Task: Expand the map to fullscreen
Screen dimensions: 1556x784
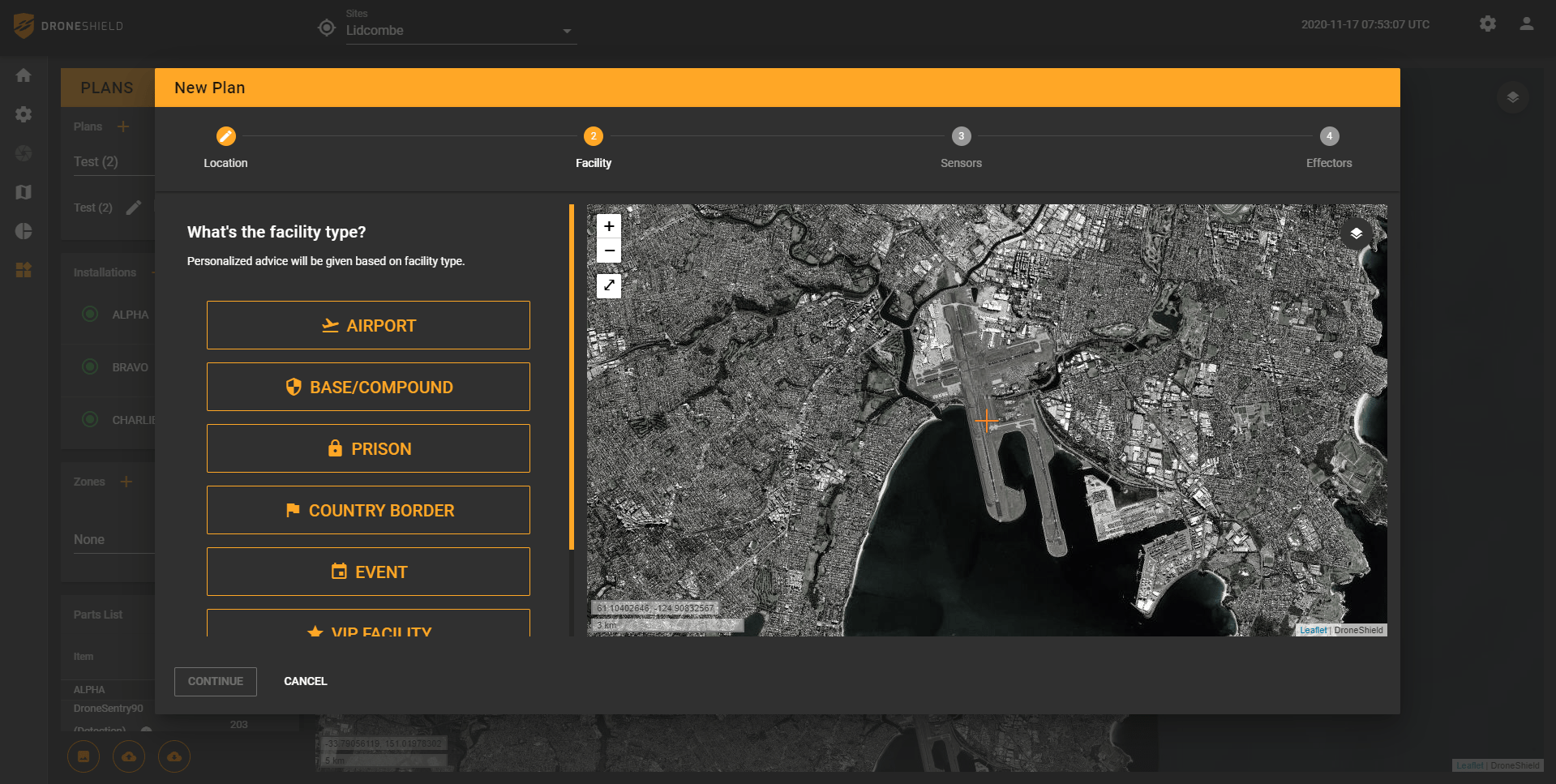Action: point(609,285)
